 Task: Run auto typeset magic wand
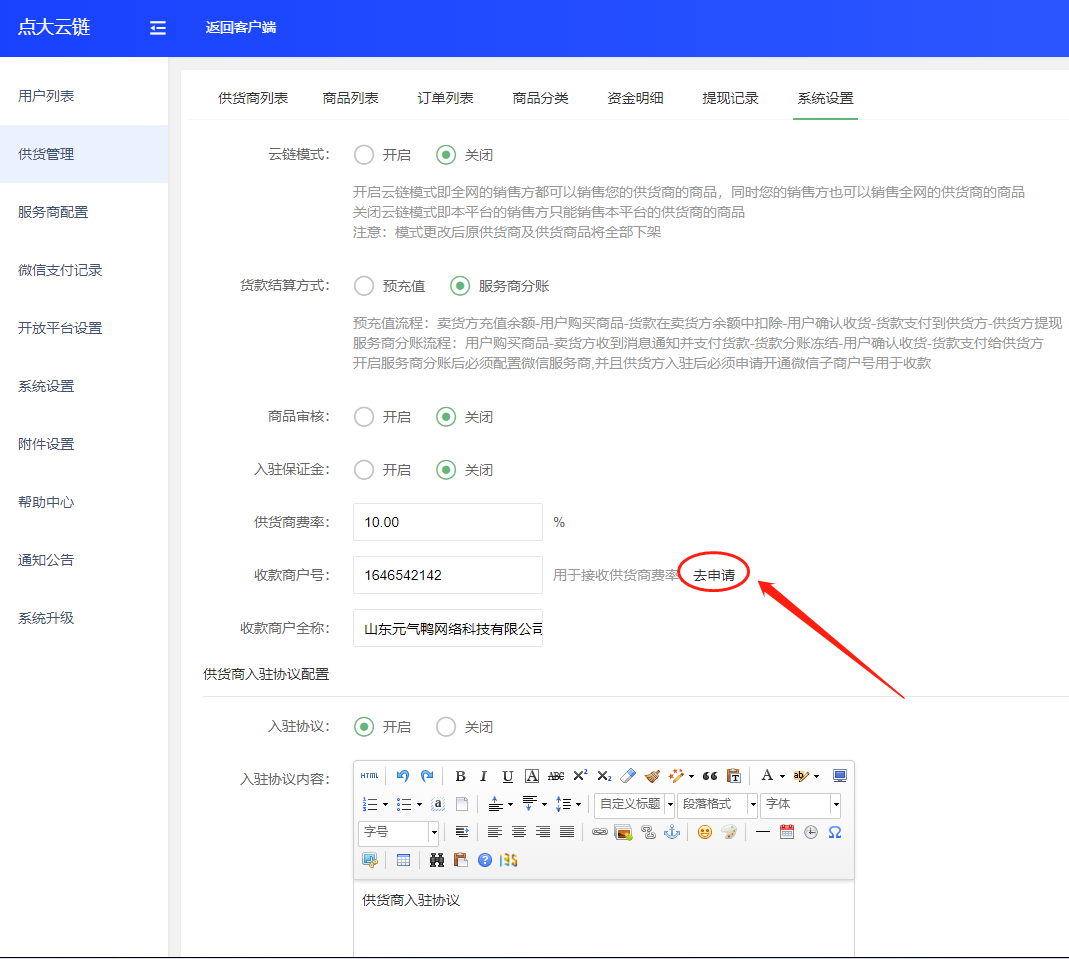tap(676, 776)
